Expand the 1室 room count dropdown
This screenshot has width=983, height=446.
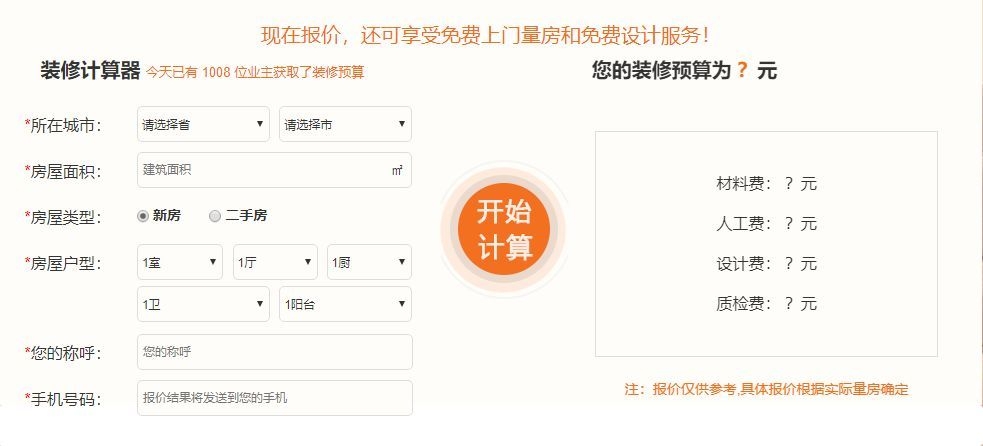pos(179,262)
